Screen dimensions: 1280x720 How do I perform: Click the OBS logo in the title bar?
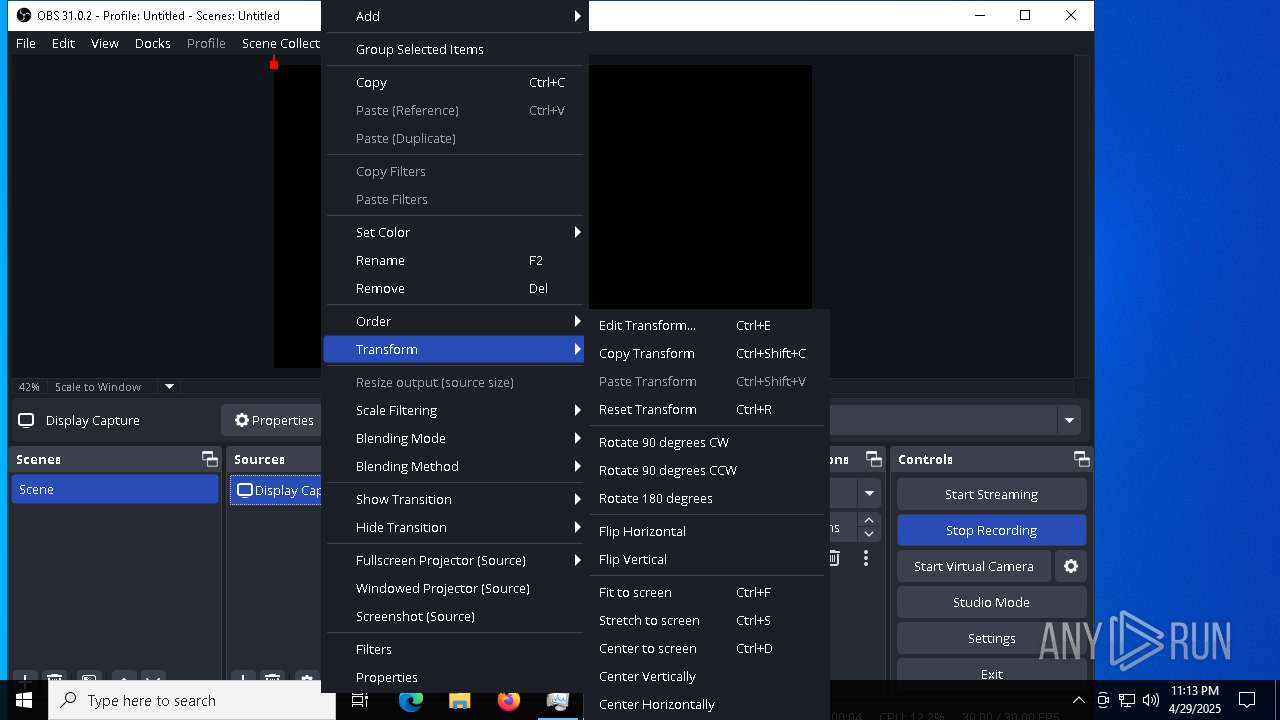(x=24, y=15)
